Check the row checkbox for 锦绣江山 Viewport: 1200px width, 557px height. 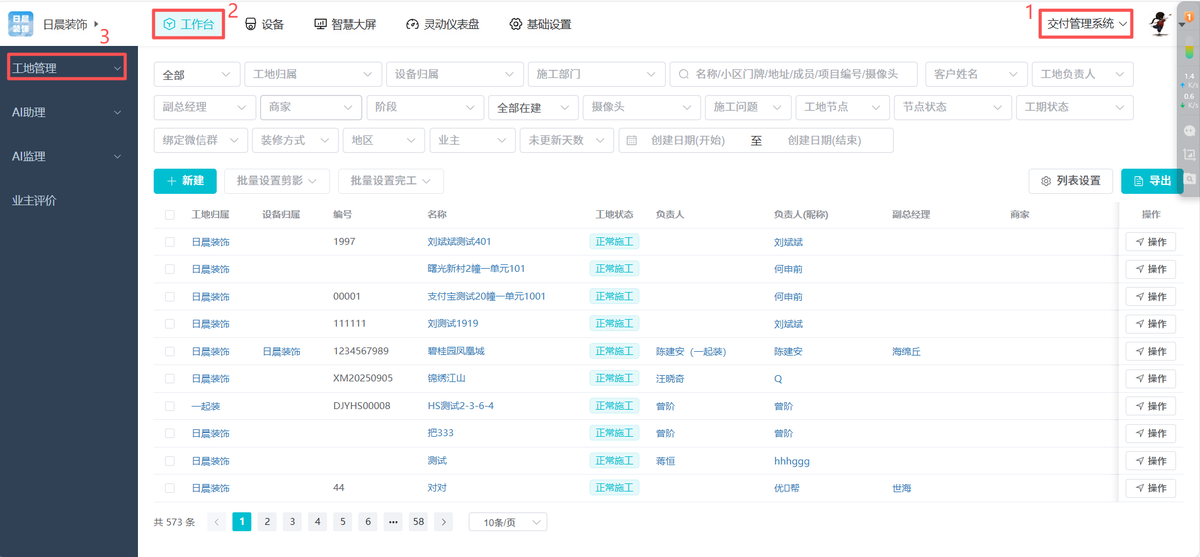tap(169, 379)
